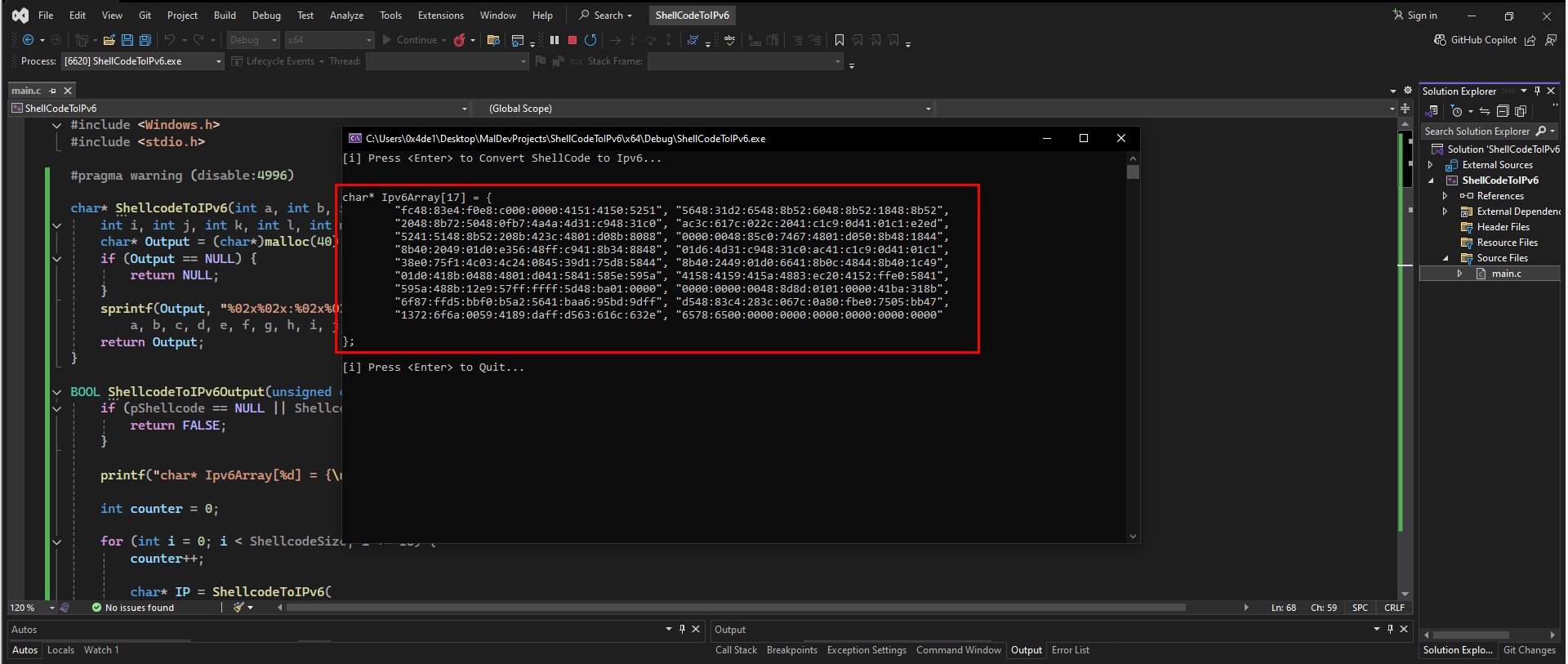Switch to the Git Changes tab

[x=1529, y=650]
